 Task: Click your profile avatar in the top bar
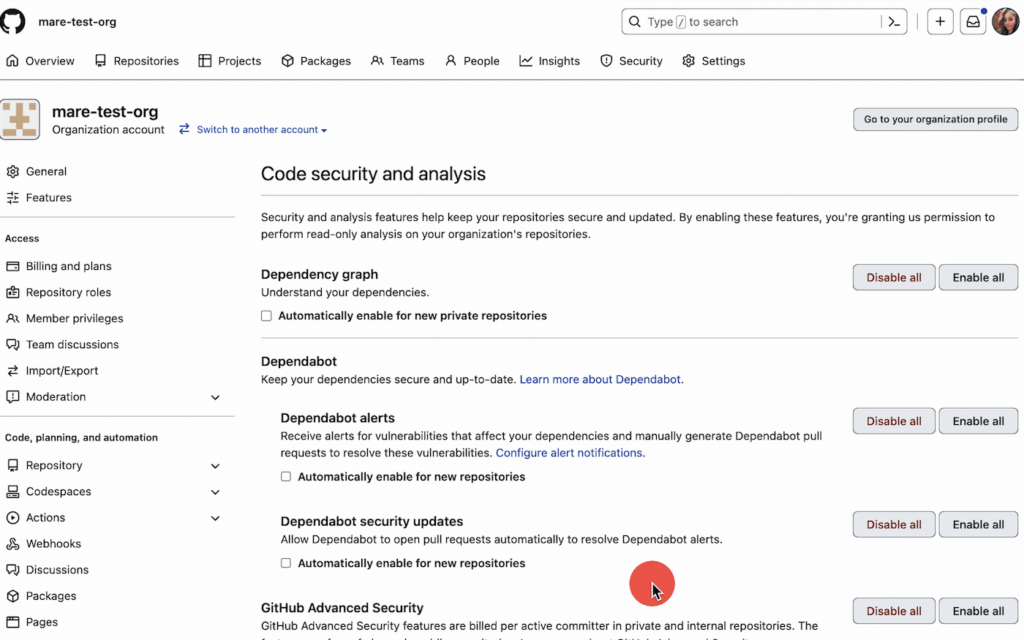click(1006, 21)
